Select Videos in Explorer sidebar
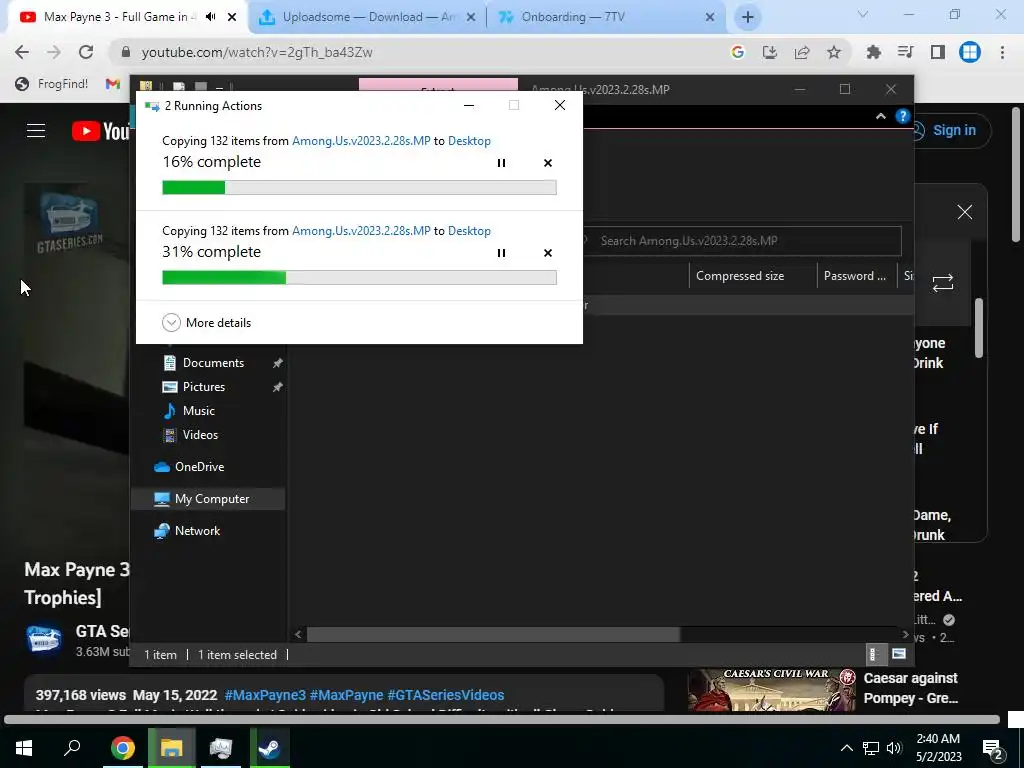 pos(200,435)
